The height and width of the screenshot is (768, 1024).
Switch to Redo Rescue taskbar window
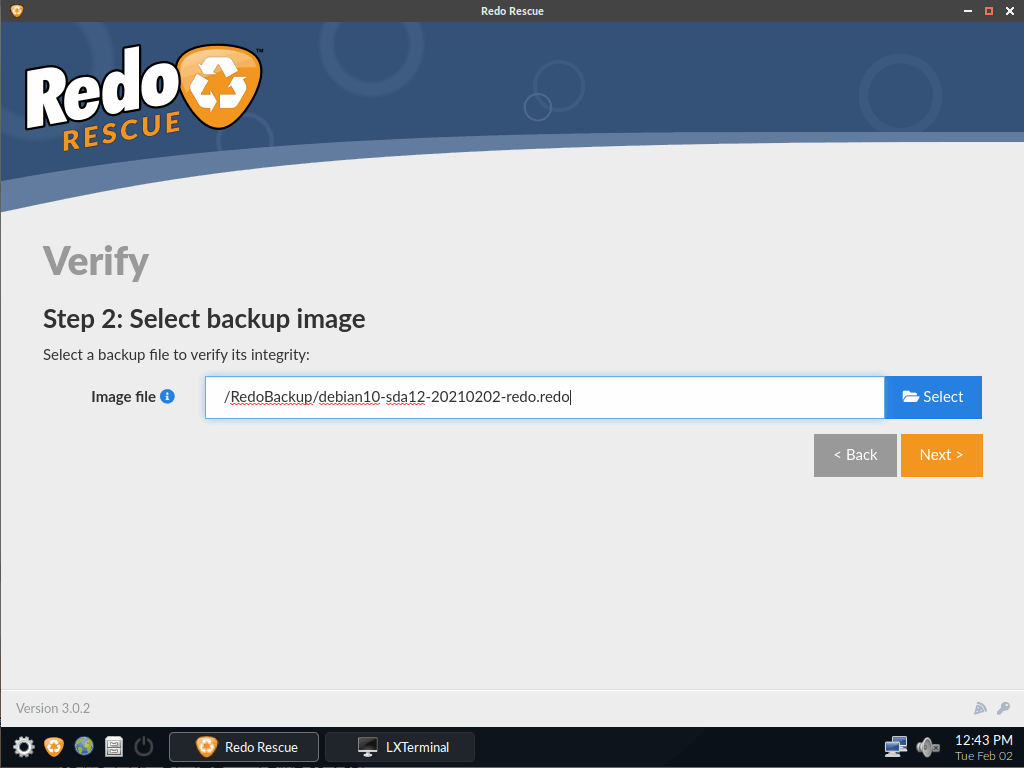244,747
